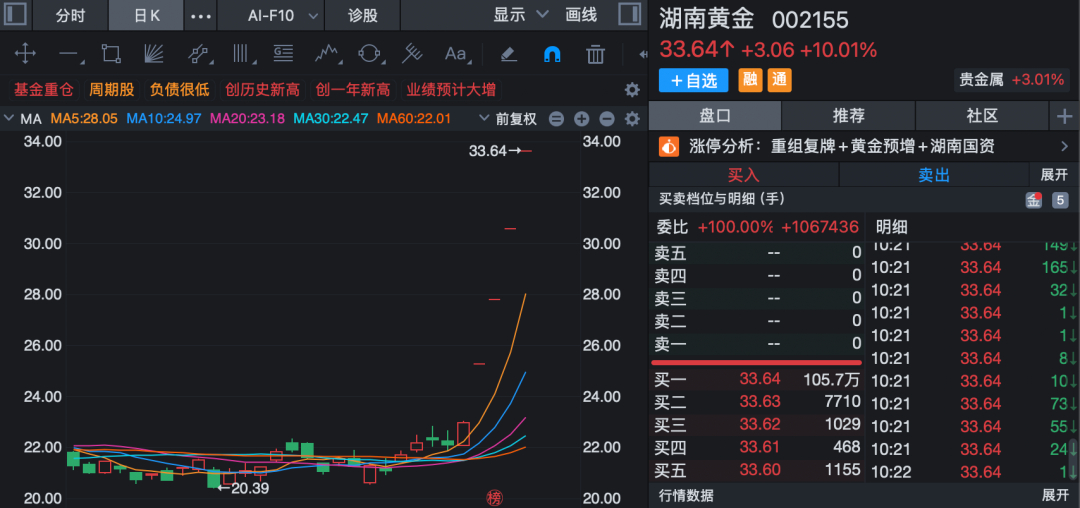Select the move/pan crosshair drawing tool
The image size is (1080, 508).
coord(25,54)
